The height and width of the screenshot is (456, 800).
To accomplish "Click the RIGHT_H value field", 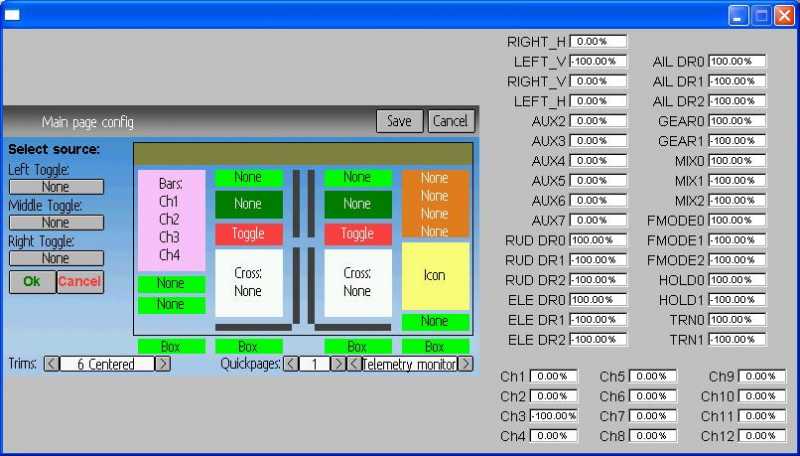I will coord(598,41).
